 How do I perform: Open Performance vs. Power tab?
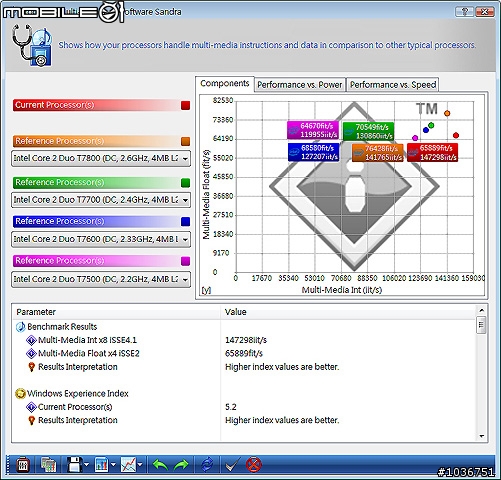coord(300,85)
